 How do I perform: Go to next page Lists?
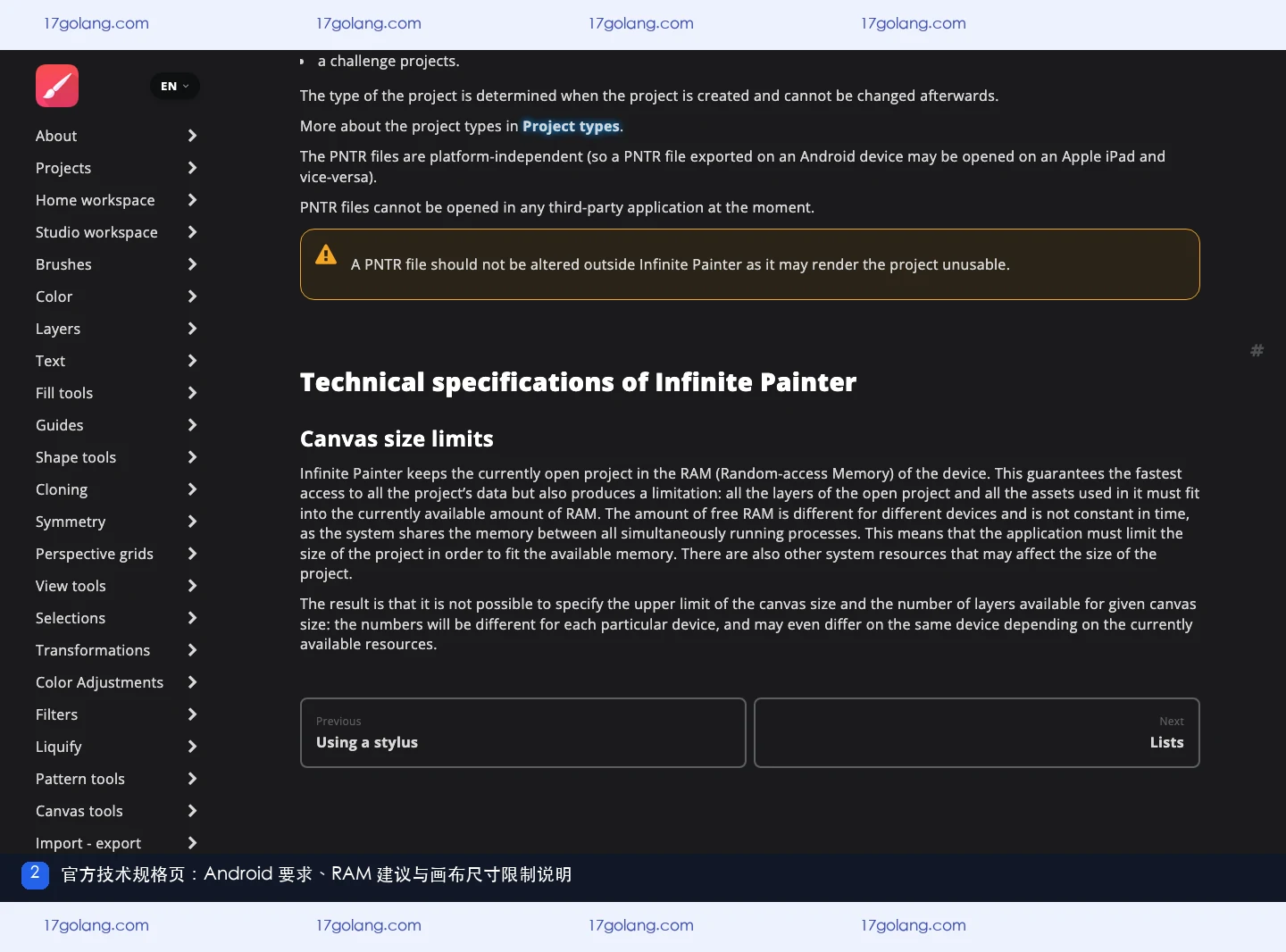[977, 732]
